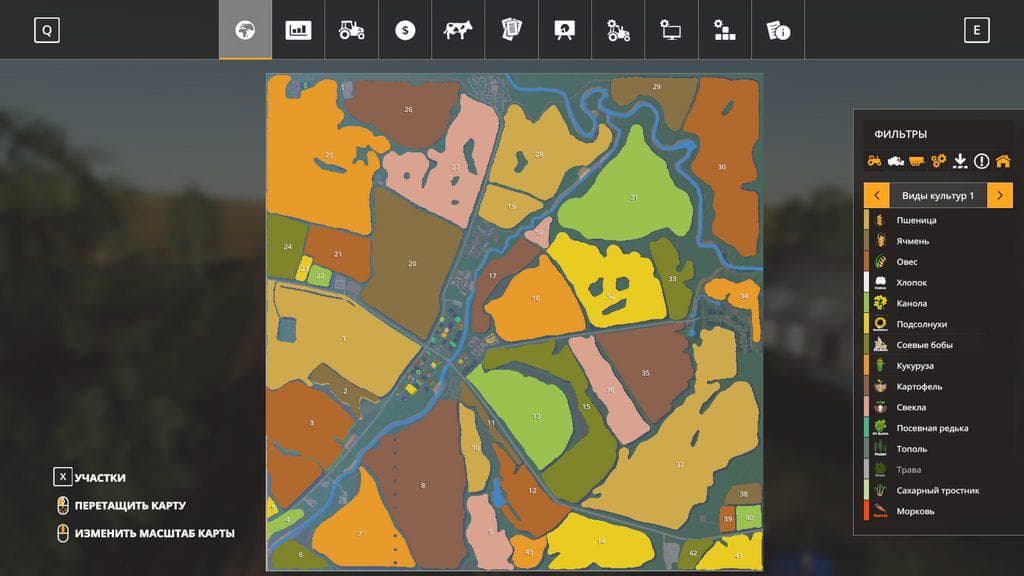Open the prices statistics chart tab
This screenshot has width=1024, height=576.
pyautogui.click(x=298, y=29)
